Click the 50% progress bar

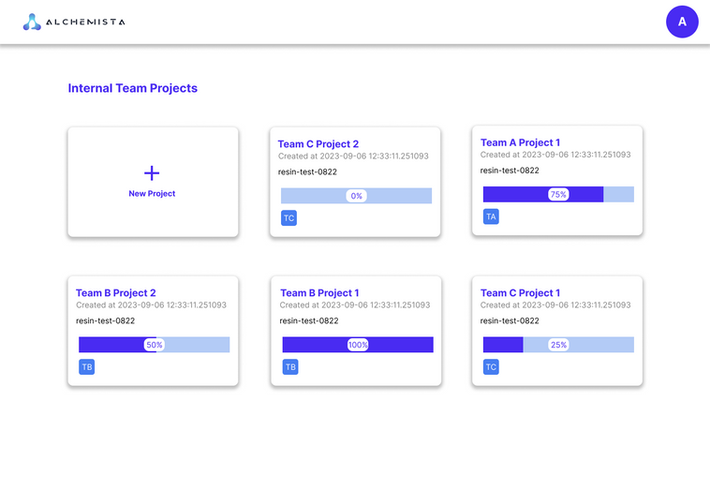pyautogui.click(x=154, y=345)
